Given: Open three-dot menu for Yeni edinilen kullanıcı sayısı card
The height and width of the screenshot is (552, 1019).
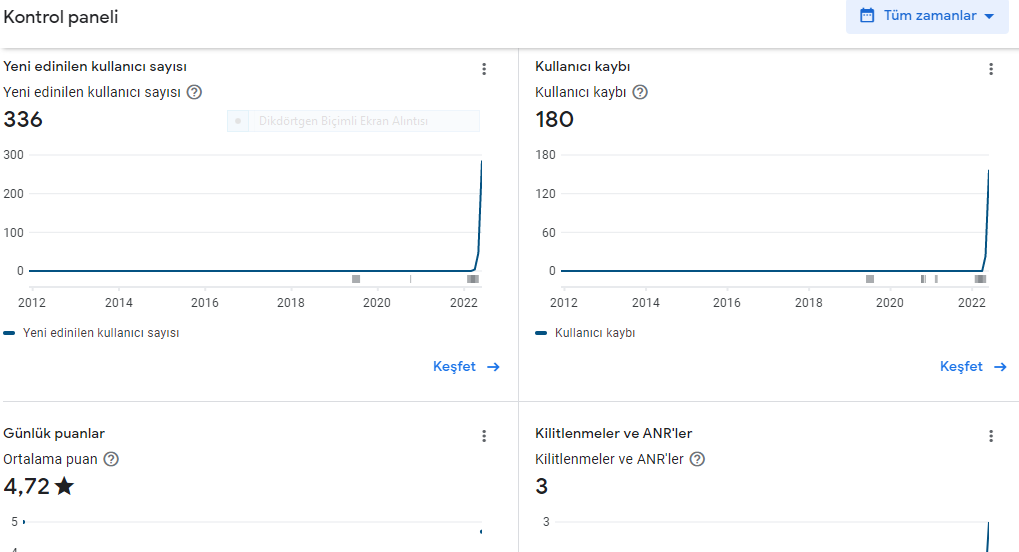Looking at the screenshot, I should 484,69.
